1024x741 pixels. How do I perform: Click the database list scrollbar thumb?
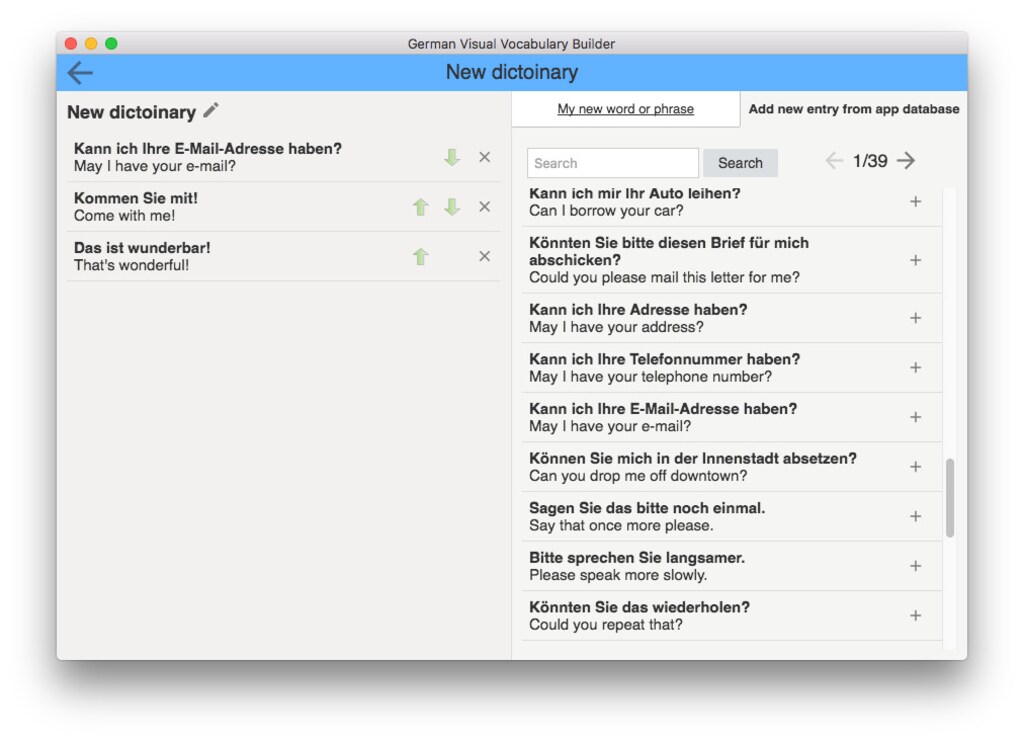click(x=950, y=497)
